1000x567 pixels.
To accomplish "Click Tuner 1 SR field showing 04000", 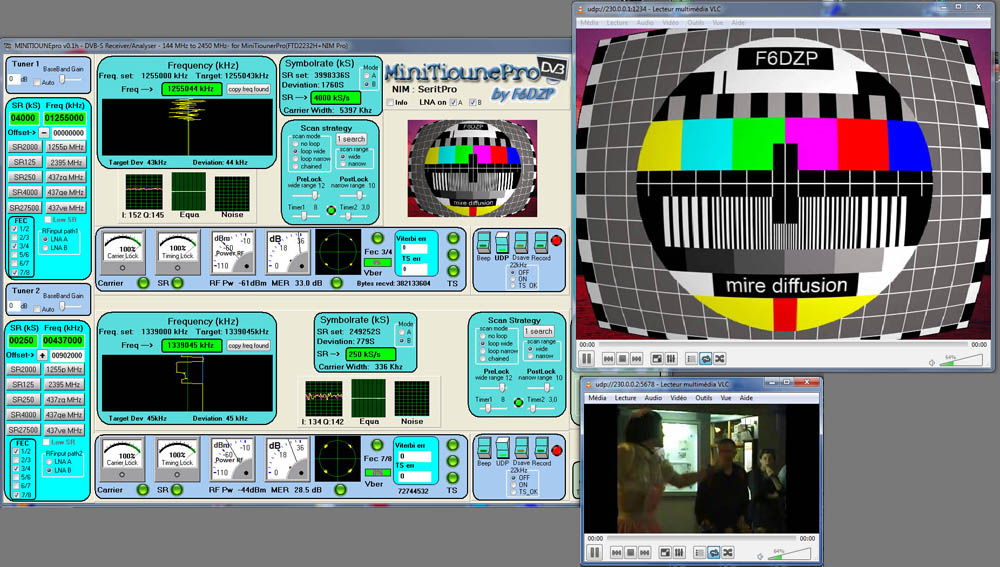I will tap(24, 118).
